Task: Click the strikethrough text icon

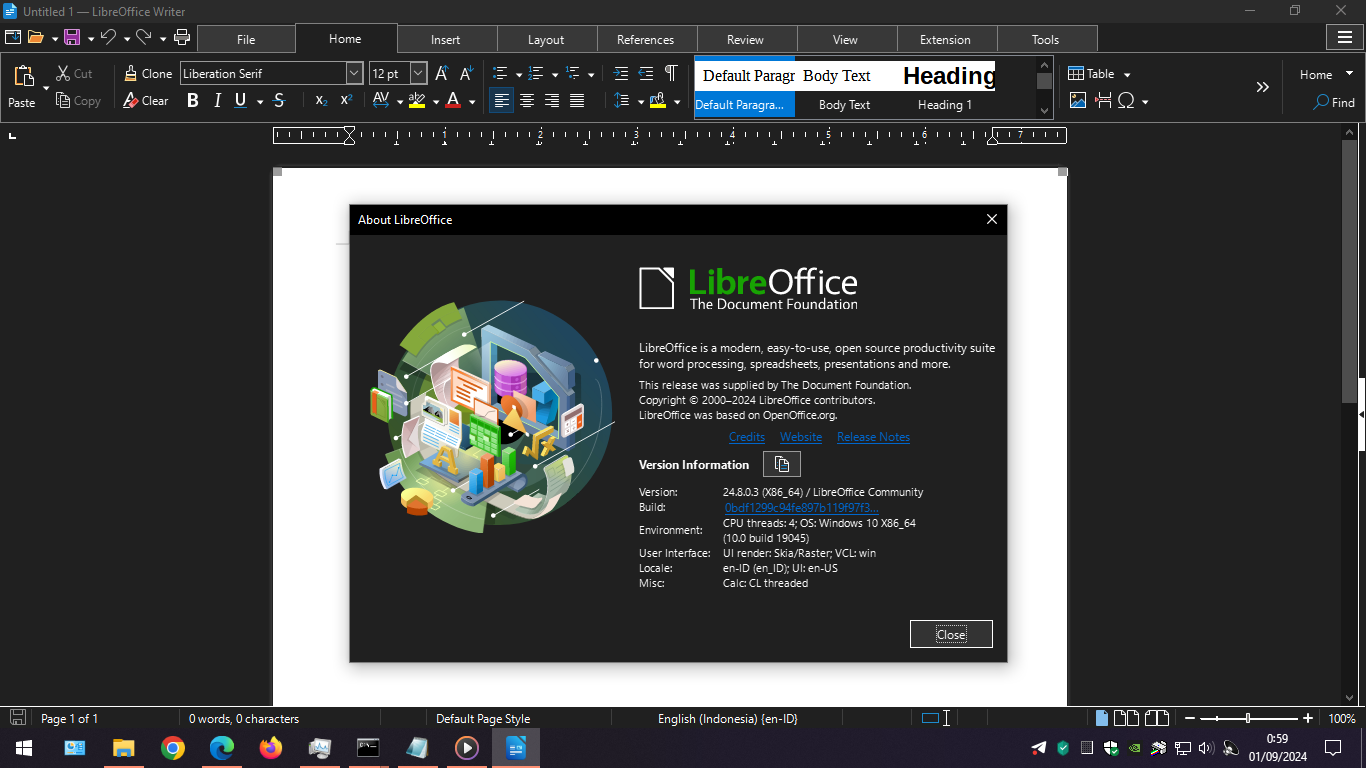Action: (279, 100)
